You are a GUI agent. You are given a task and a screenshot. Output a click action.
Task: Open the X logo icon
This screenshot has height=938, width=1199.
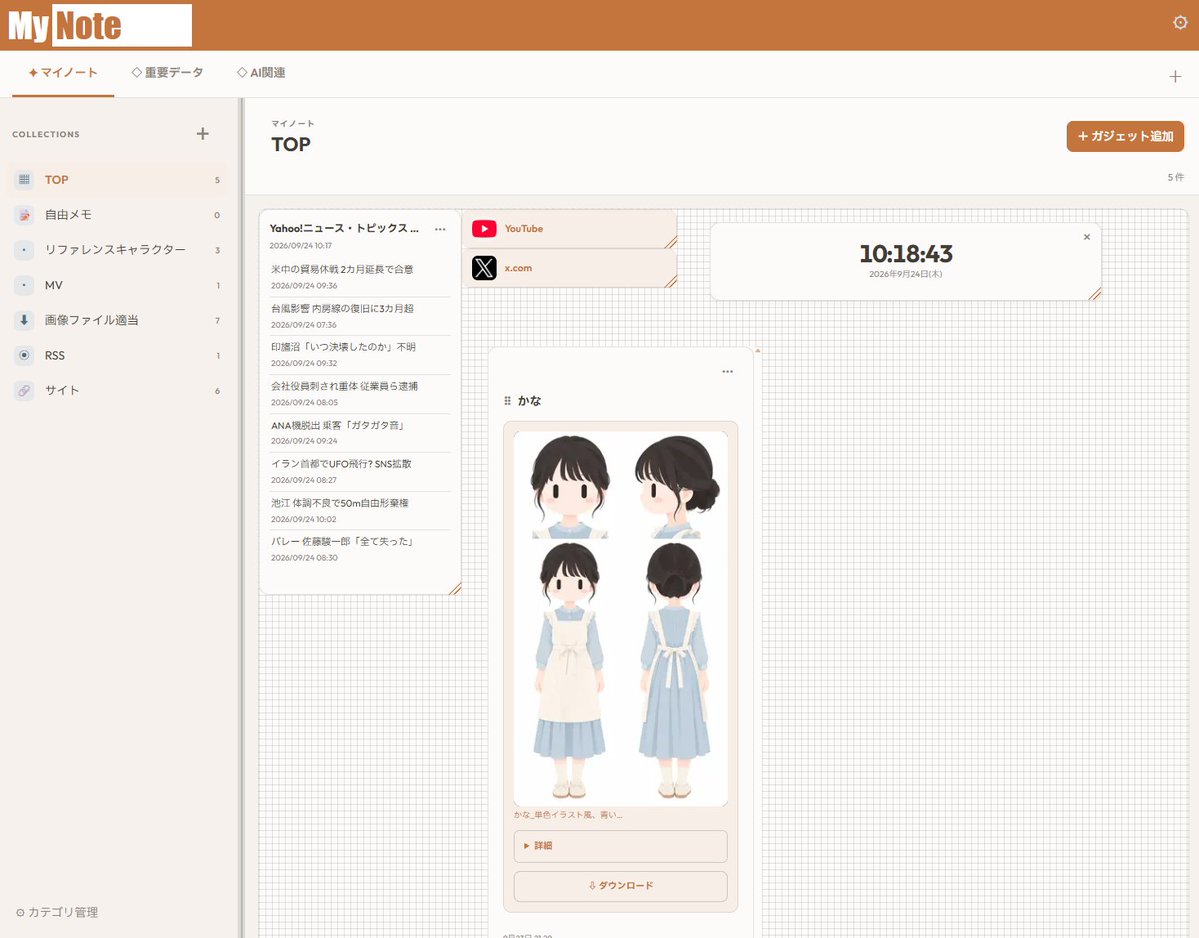tap(484, 268)
